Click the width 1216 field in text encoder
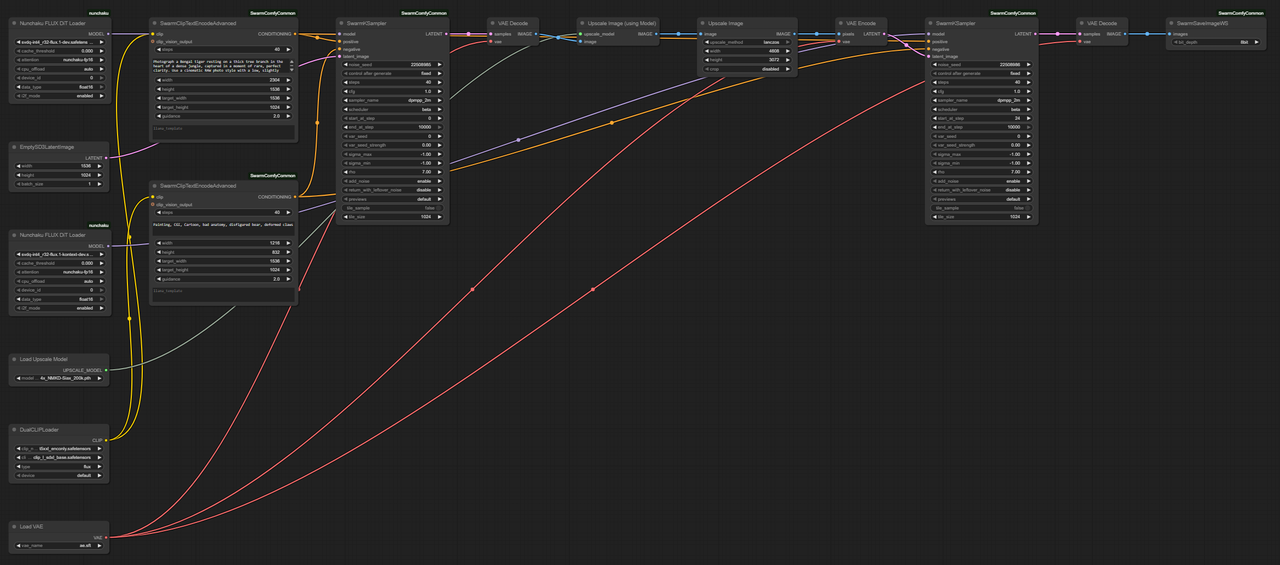The height and width of the screenshot is (565, 1280). tap(224, 242)
